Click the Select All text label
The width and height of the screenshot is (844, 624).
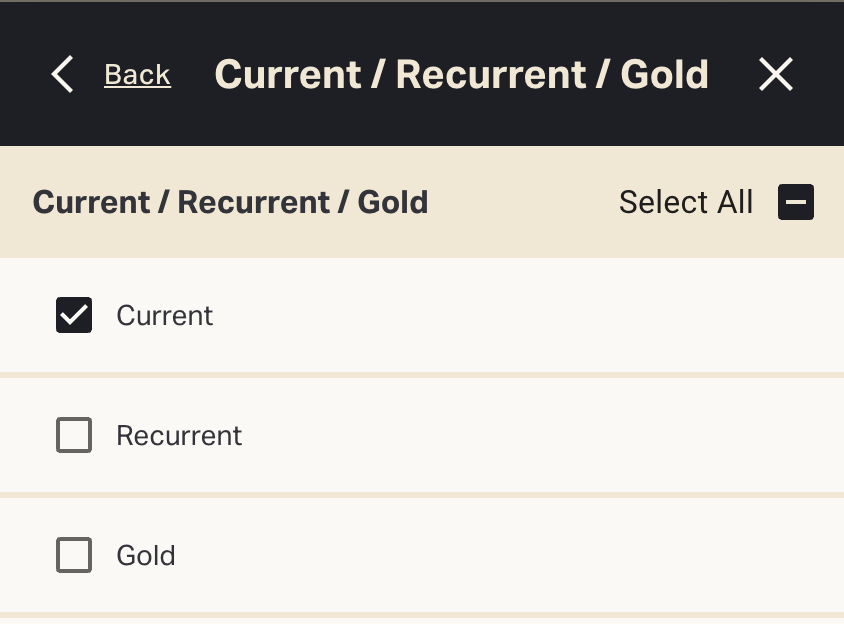[685, 203]
